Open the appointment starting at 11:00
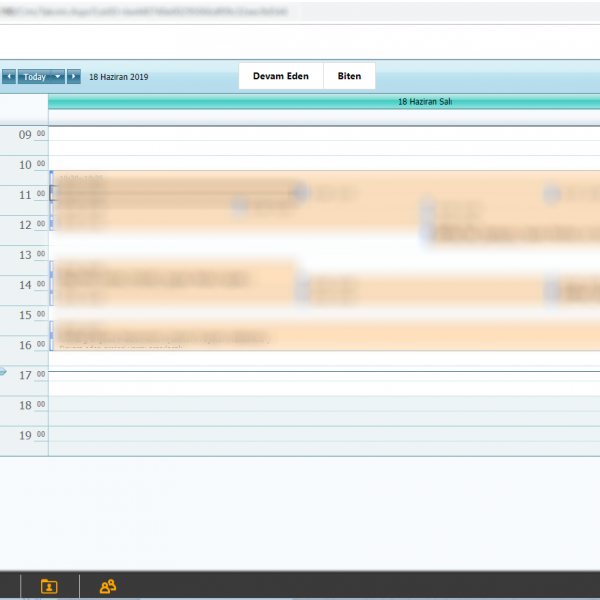Viewport: 600px width, 600px height. [175, 190]
